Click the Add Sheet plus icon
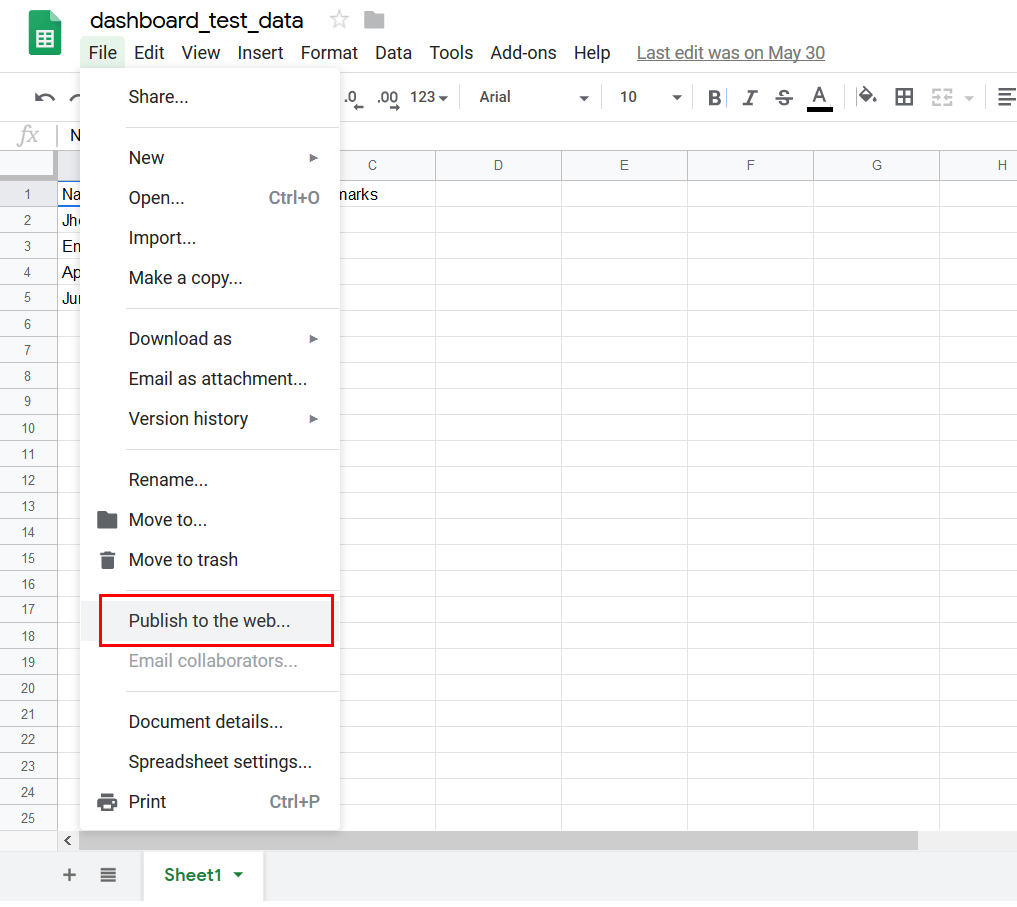The width and height of the screenshot is (1017, 907). [x=69, y=875]
